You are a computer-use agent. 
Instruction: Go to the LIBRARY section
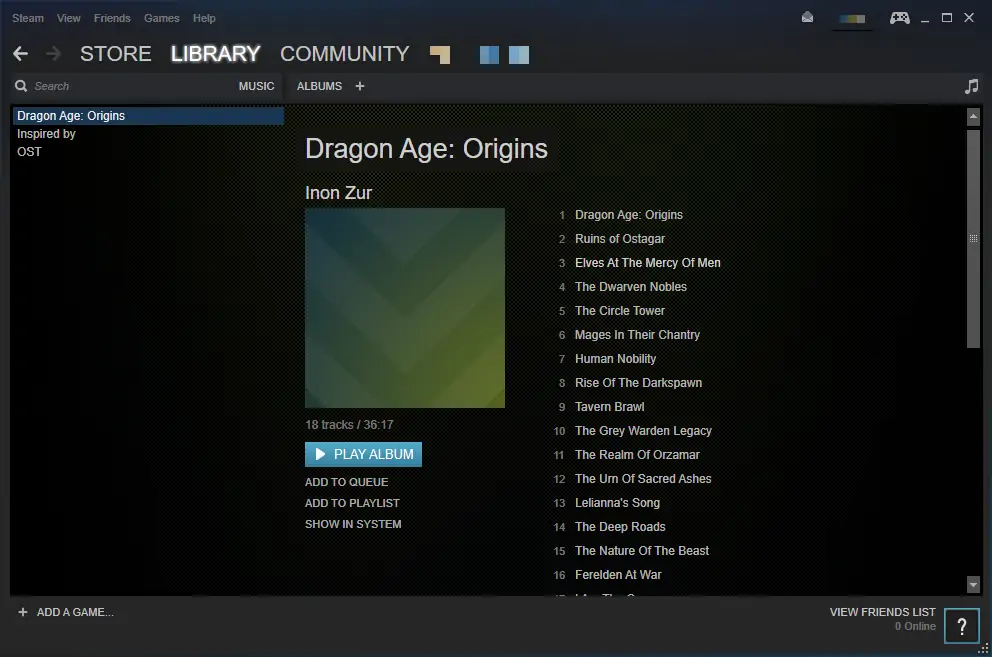[x=216, y=54]
